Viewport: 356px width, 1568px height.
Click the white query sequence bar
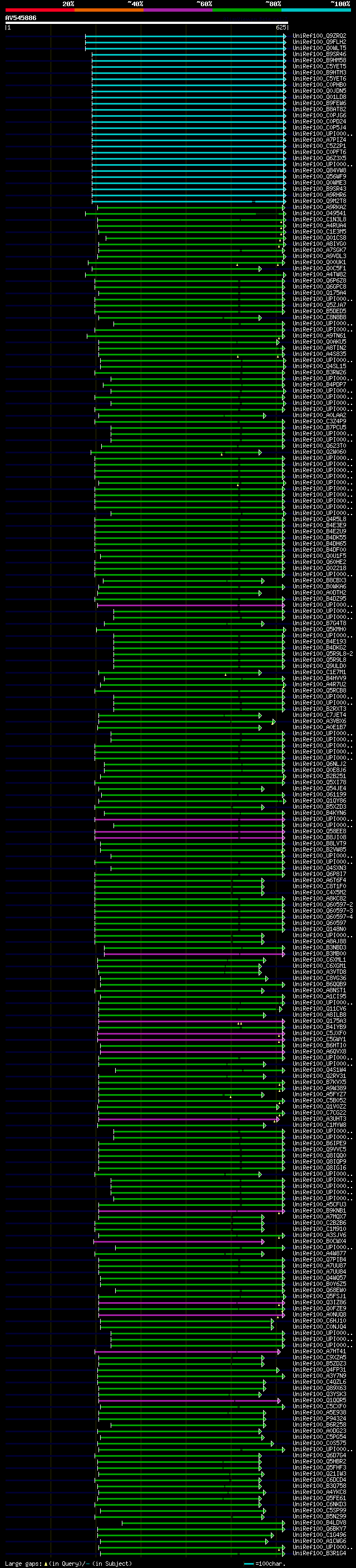click(x=147, y=23)
